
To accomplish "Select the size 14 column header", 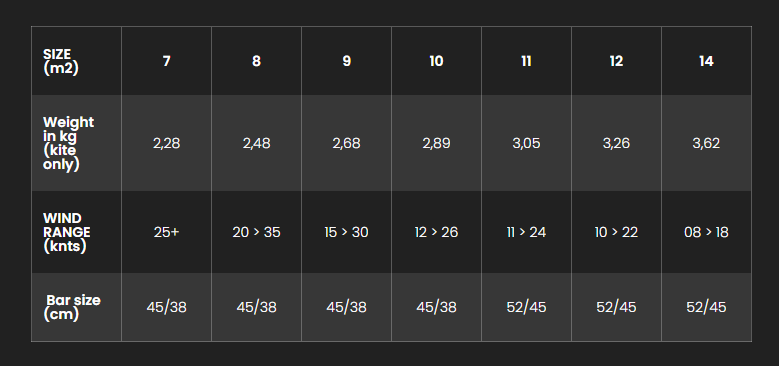I will tap(706, 61).
